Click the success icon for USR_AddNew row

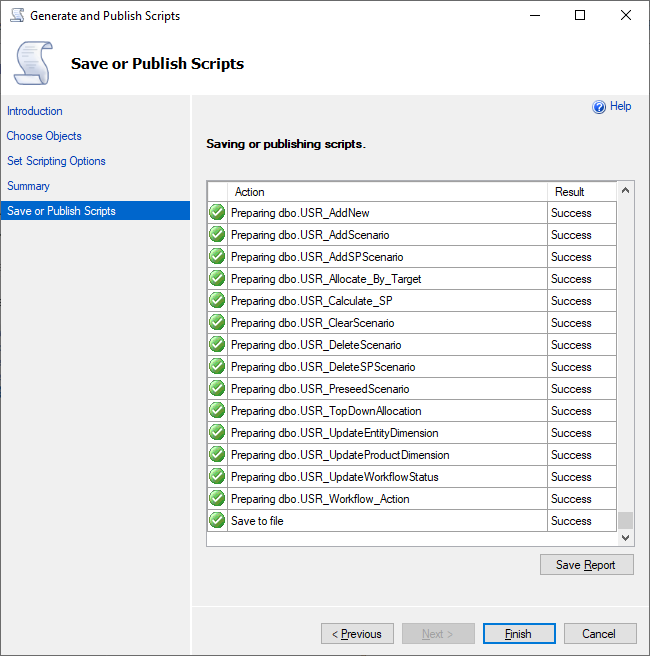(217, 213)
